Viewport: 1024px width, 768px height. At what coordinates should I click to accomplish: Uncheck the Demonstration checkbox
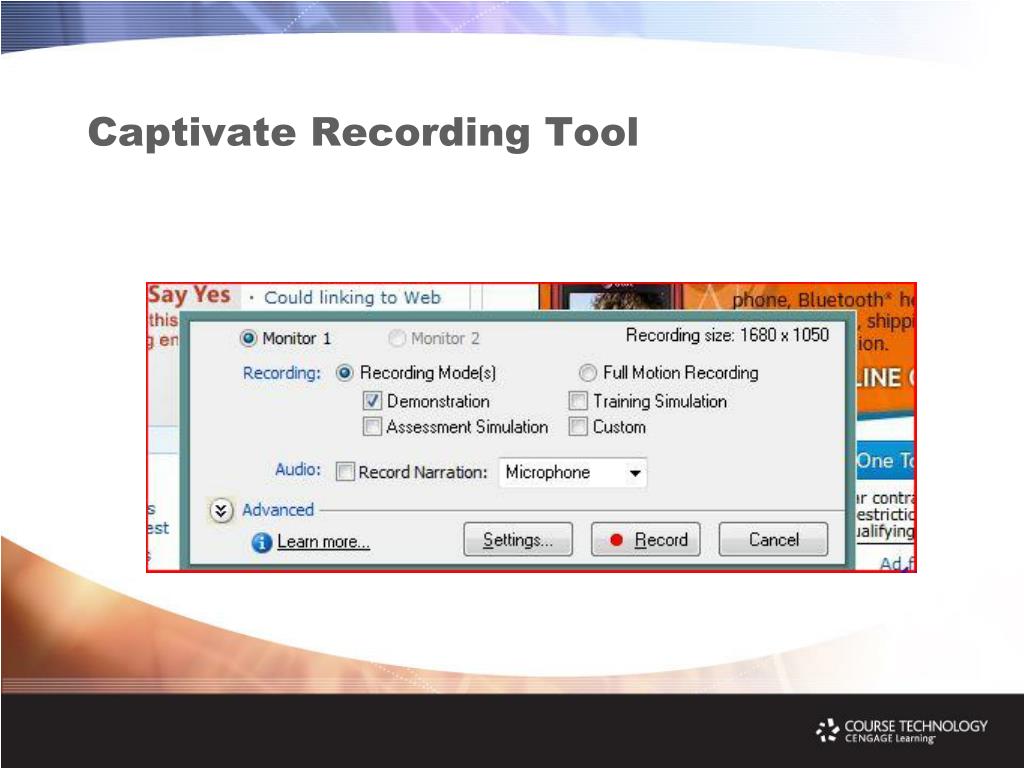tap(372, 401)
